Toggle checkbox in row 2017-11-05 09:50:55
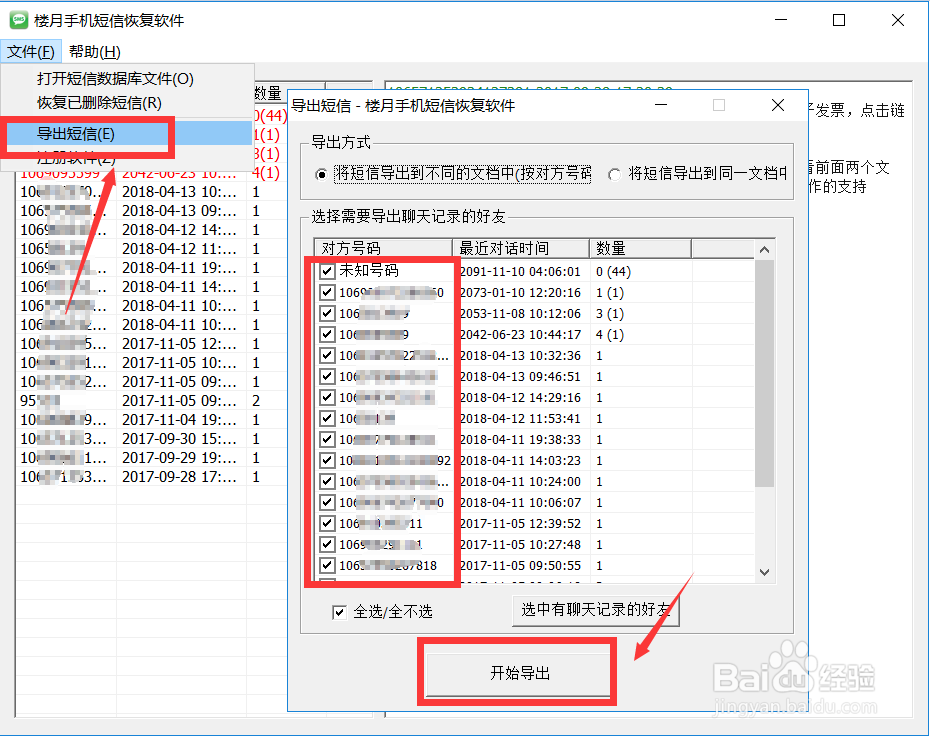The image size is (930, 739). tap(327, 566)
